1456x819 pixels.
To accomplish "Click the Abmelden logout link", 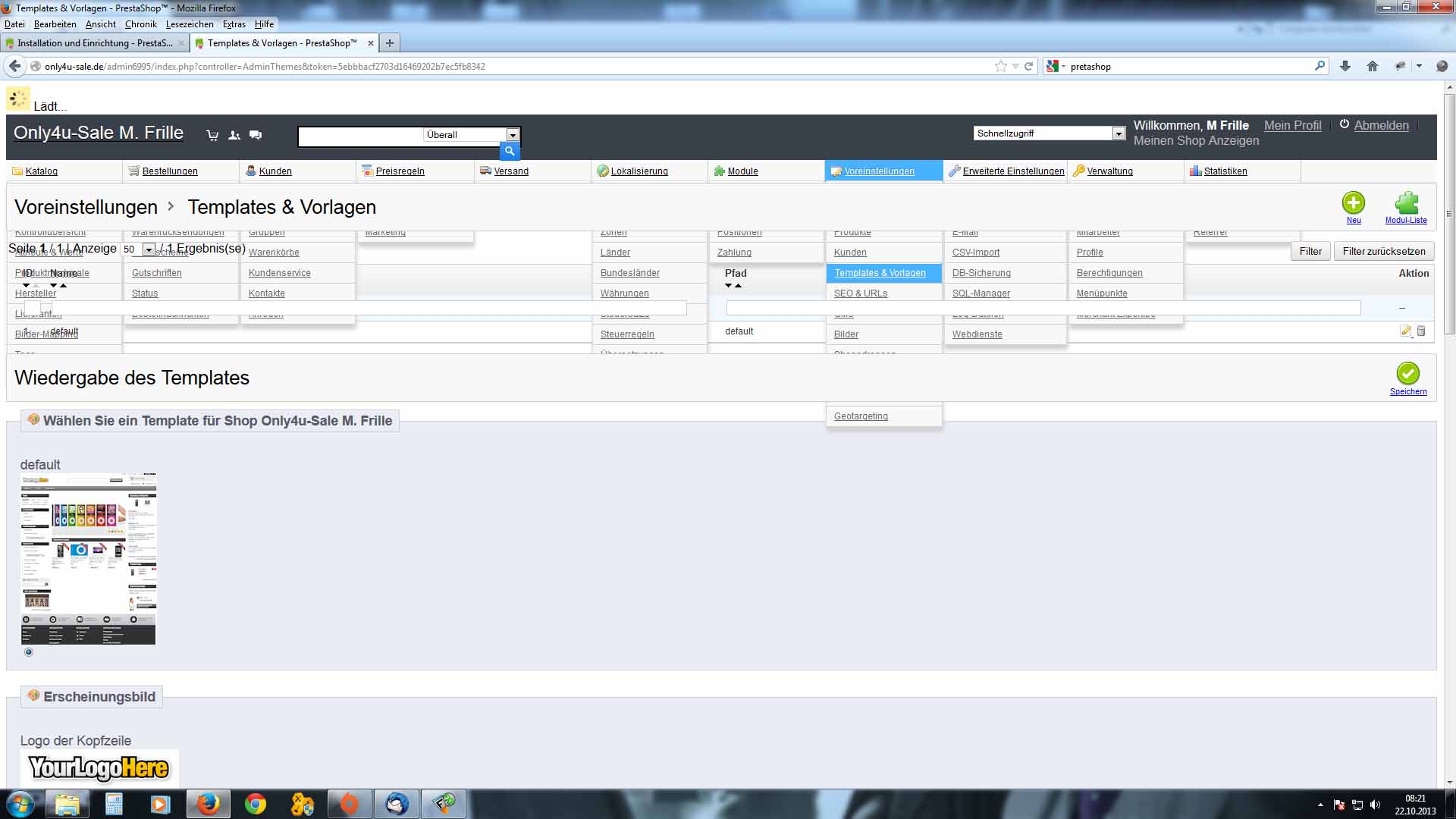I will click(x=1381, y=126).
